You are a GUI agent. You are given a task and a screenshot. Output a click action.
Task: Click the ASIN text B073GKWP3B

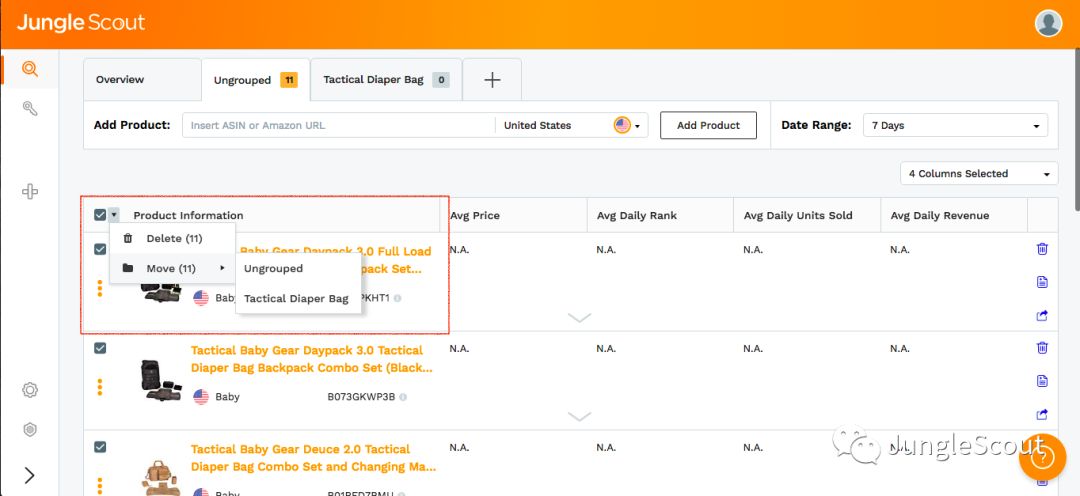click(361, 397)
